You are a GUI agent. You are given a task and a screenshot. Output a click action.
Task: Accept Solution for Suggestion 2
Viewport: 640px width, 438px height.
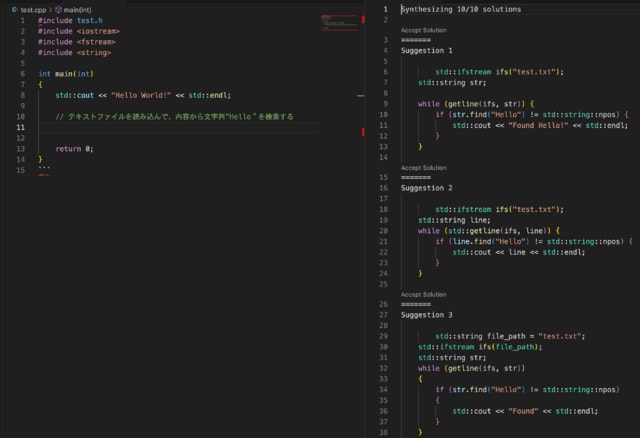click(423, 167)
